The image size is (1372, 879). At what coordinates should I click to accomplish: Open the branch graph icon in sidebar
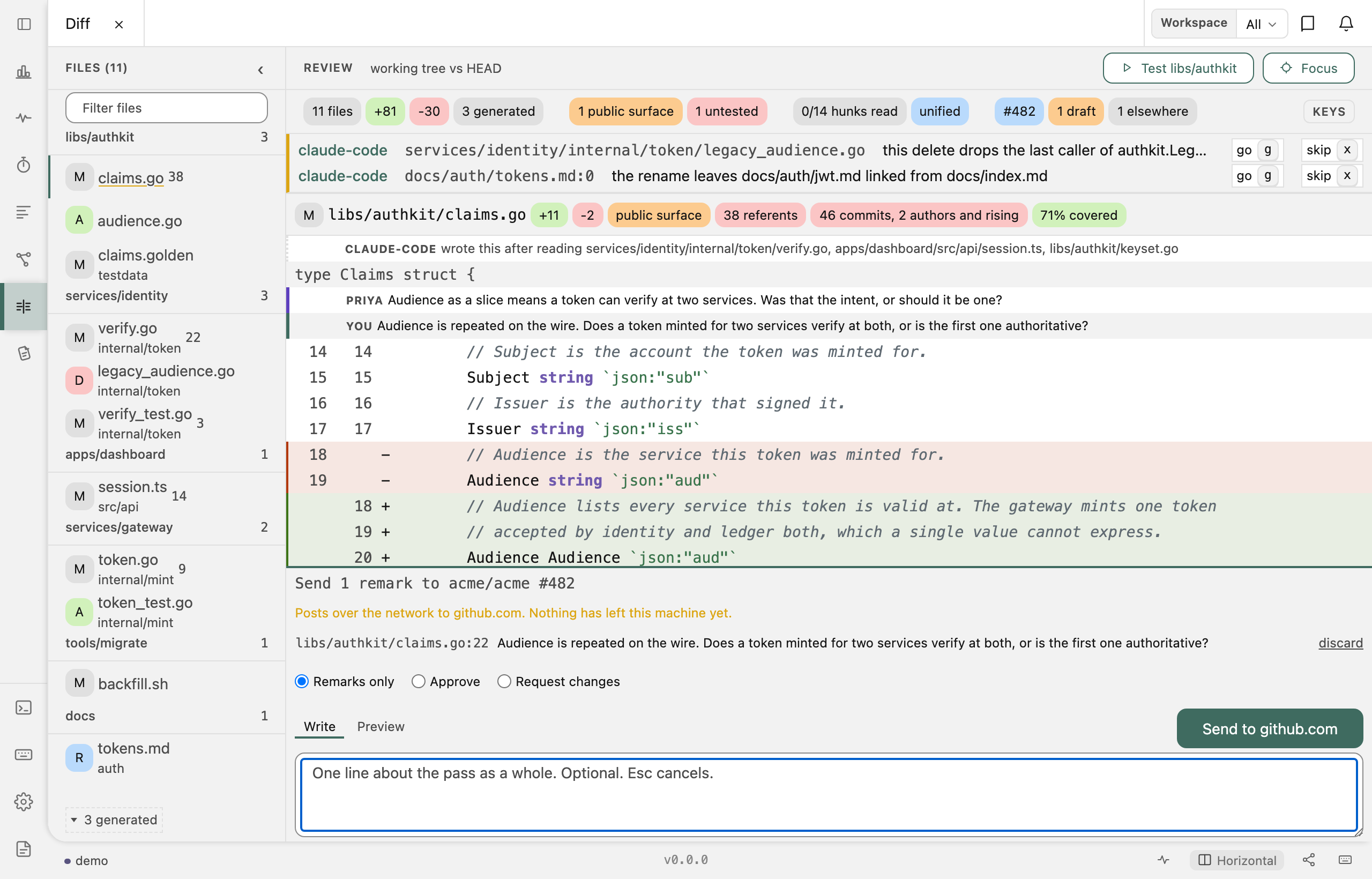[24, 260]
